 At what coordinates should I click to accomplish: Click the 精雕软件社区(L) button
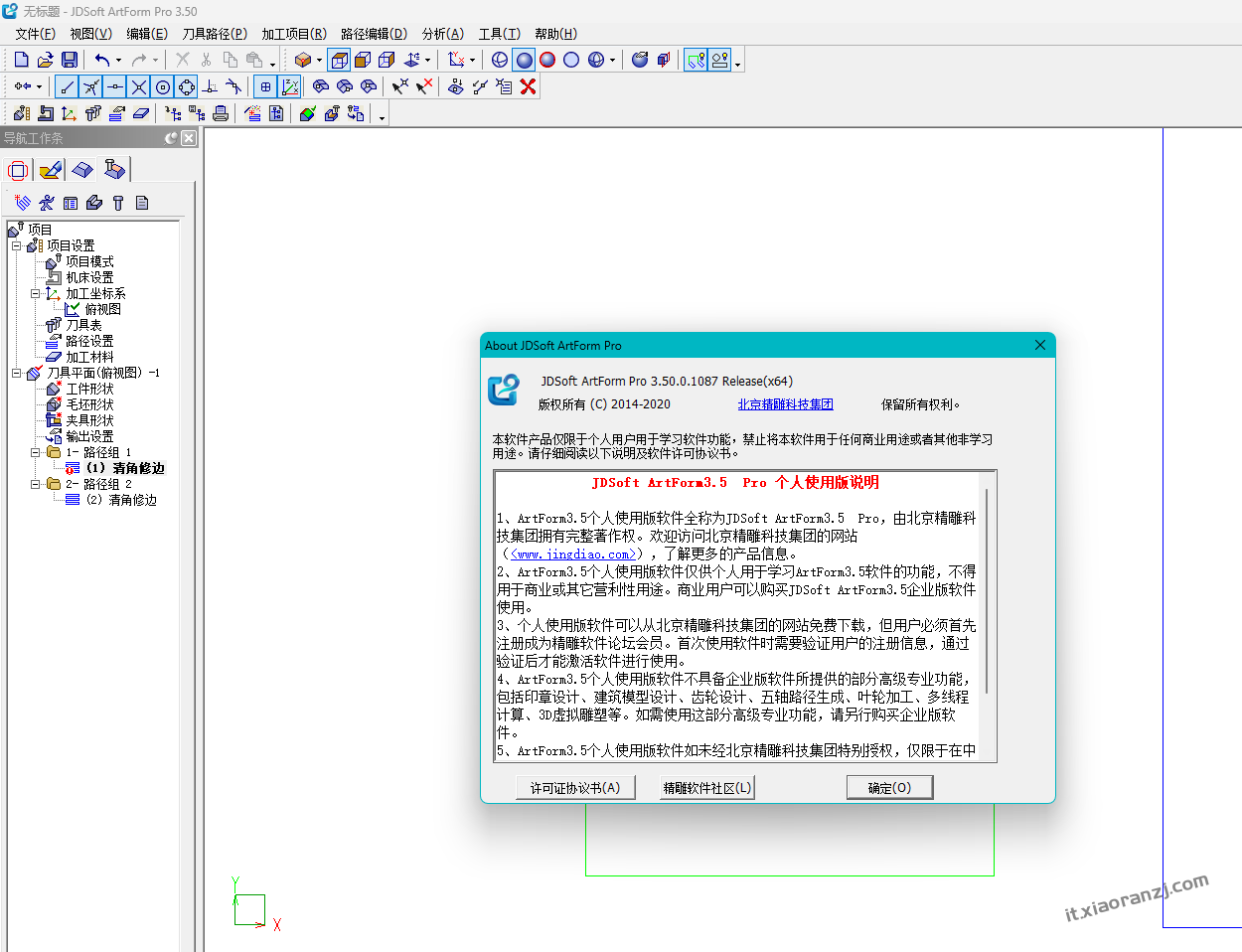pos(707,788)
